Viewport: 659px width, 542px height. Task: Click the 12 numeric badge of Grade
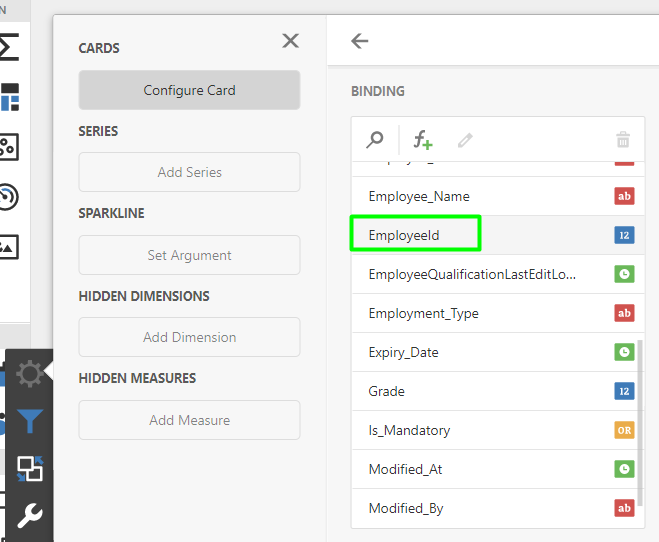point(624,391)
